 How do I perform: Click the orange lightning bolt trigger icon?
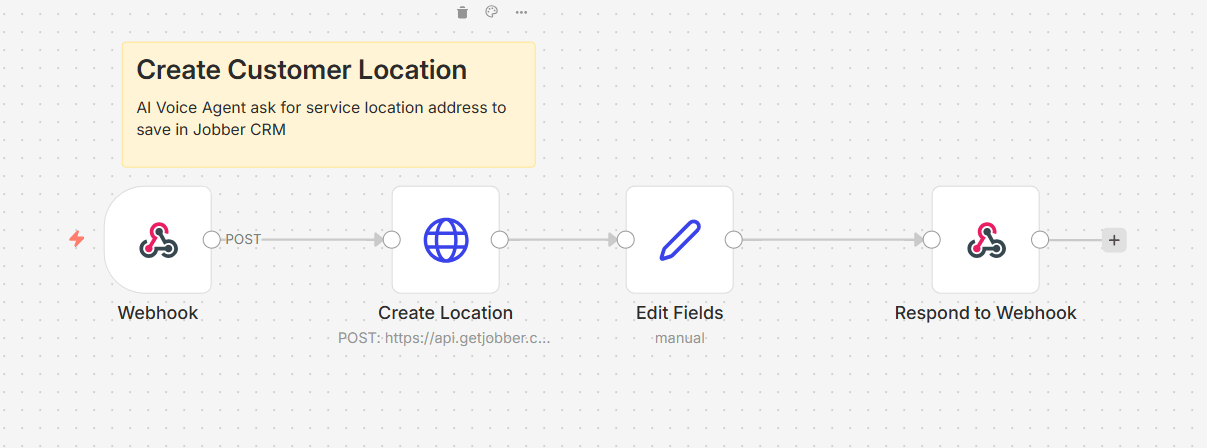pyautogui.click(x=76, y=240)
